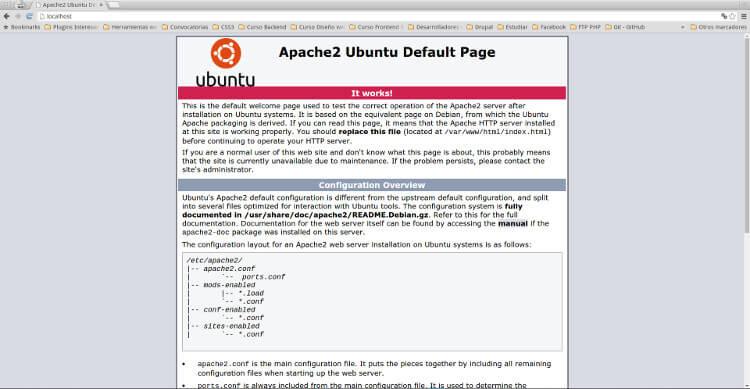Open the Curso Backend bookmark folder
Image resolution: width=750 pixels, height=389 pixels.
[x=262, y=27]
